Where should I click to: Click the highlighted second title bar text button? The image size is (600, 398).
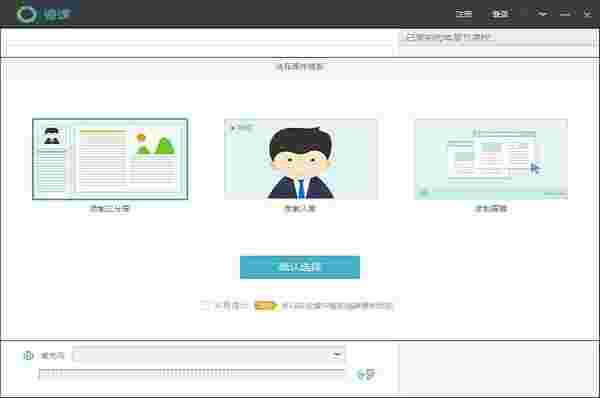[x=500, y=14]
